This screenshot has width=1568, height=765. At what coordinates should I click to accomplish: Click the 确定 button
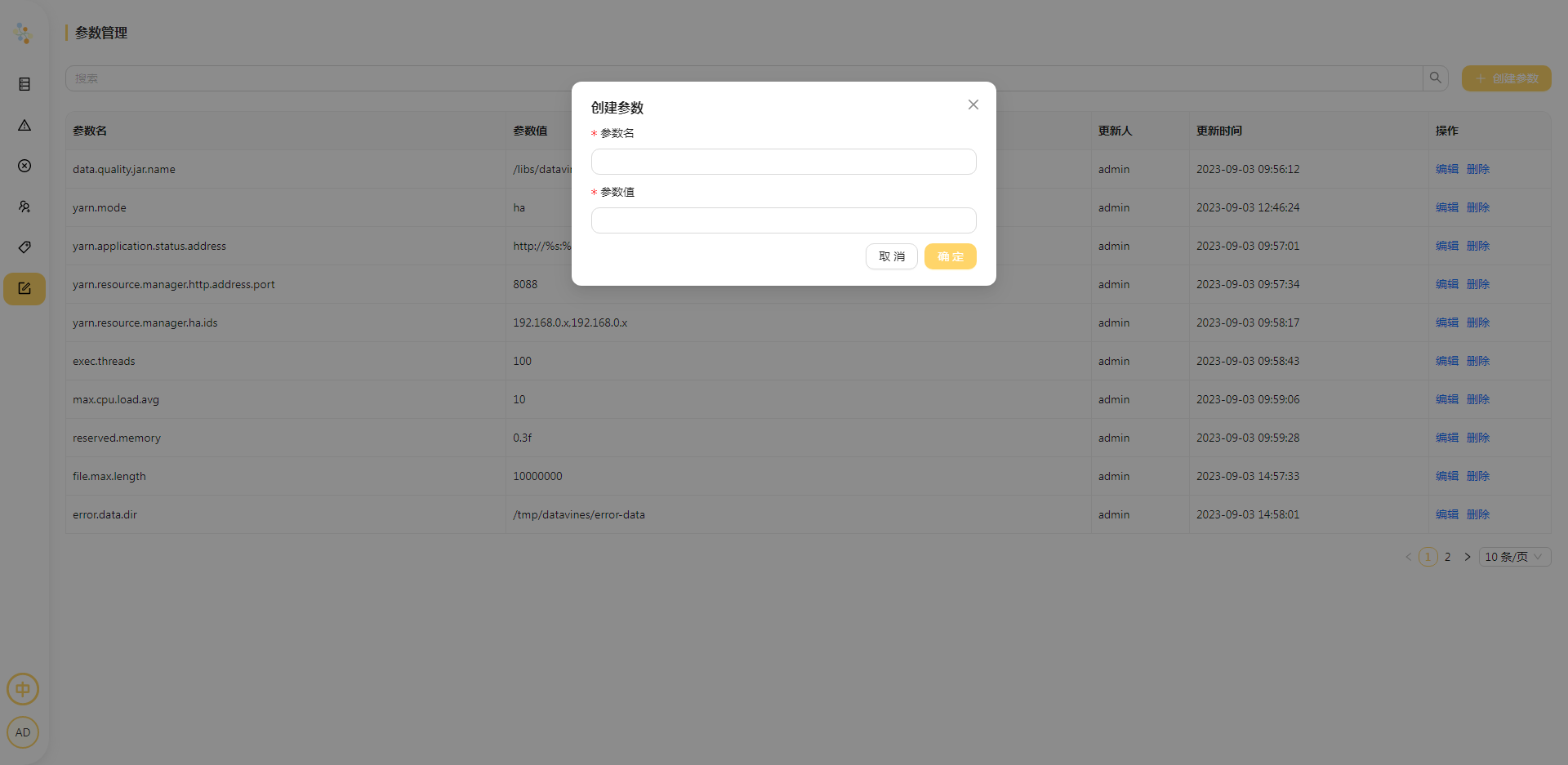click(951, 256)
